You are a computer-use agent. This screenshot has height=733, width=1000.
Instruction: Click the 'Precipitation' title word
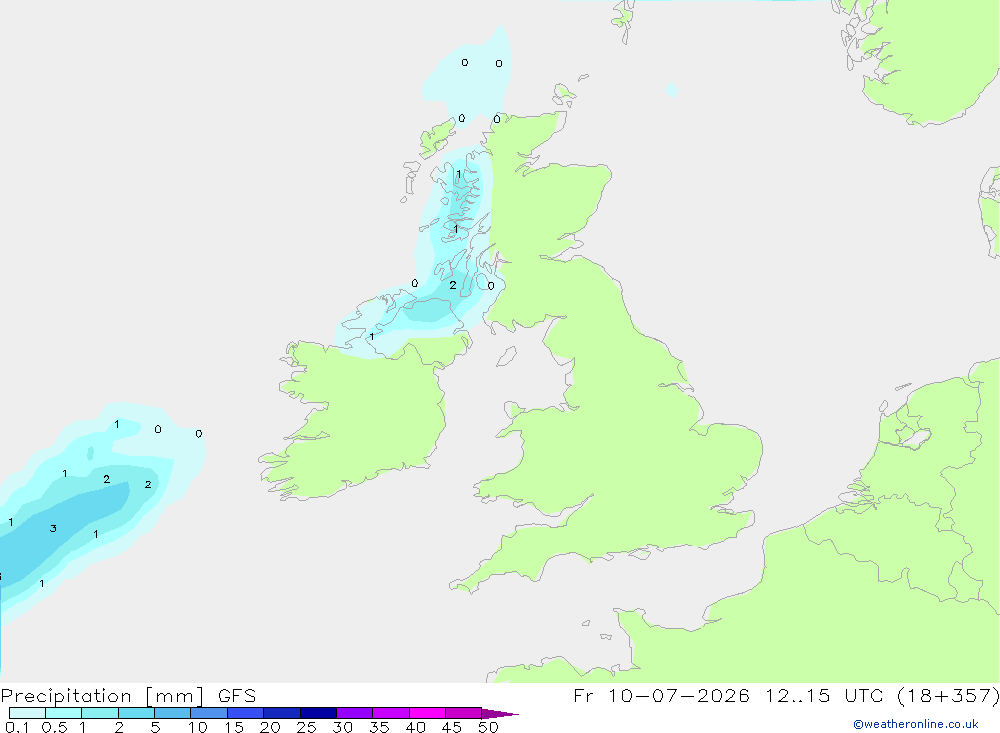point(66,696)
